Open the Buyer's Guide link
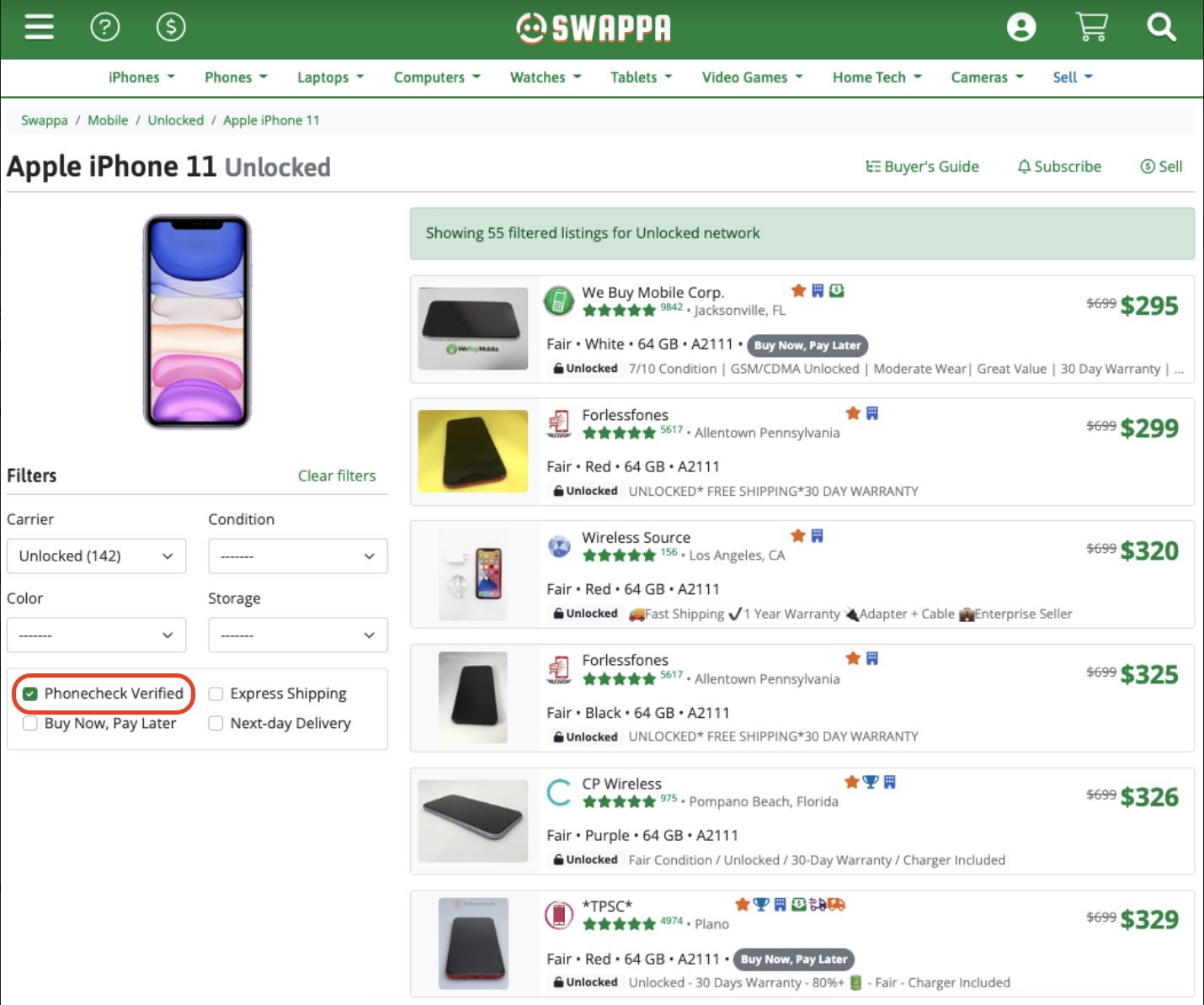Image resolution: width=1204 pixels, height=1005 pixels. tap(923, 167)
